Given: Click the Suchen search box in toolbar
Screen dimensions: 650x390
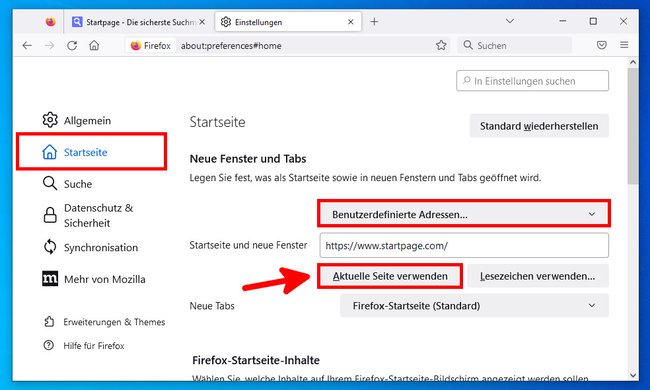Looking at the screenshot, I should coord(515,45).
